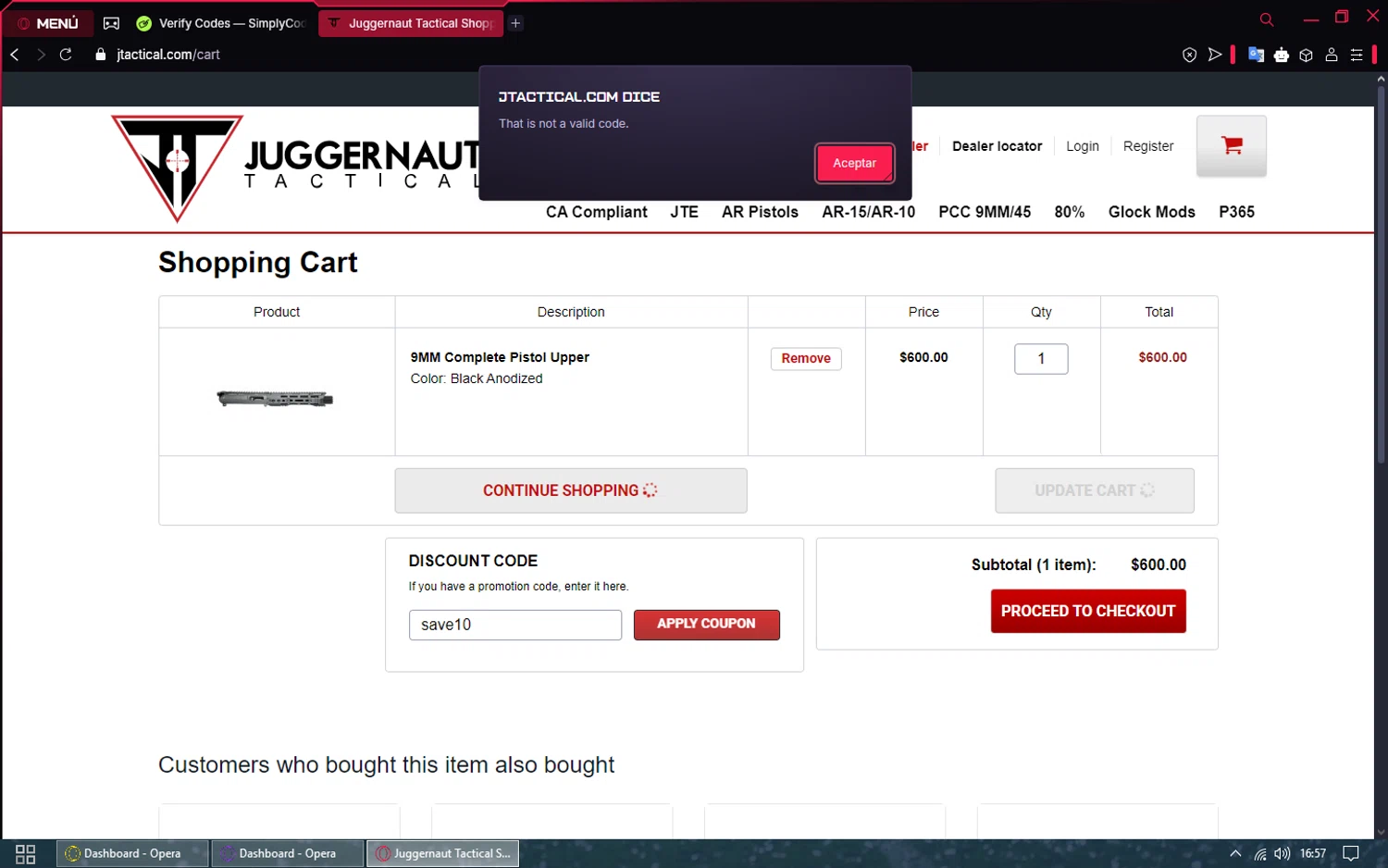1388x868 pixels.
Task: Open the CA Compliant menu item
Action: pyautogui.click(x=597, y=212)
